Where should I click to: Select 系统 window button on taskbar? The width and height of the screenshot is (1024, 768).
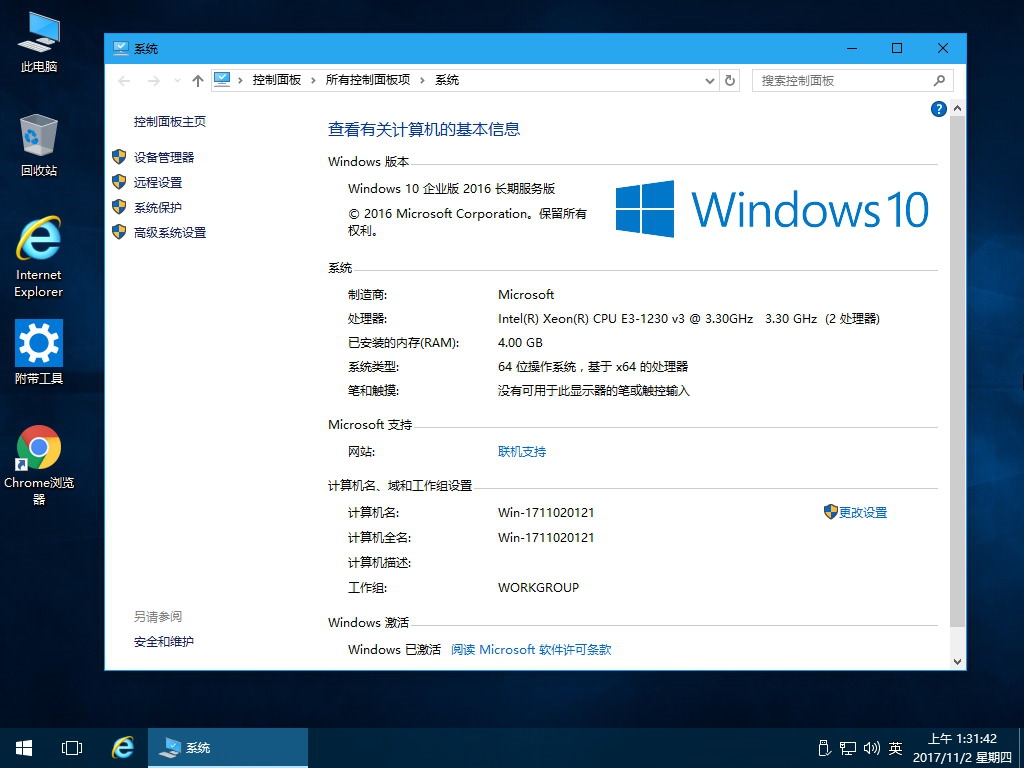click(228, 748)
